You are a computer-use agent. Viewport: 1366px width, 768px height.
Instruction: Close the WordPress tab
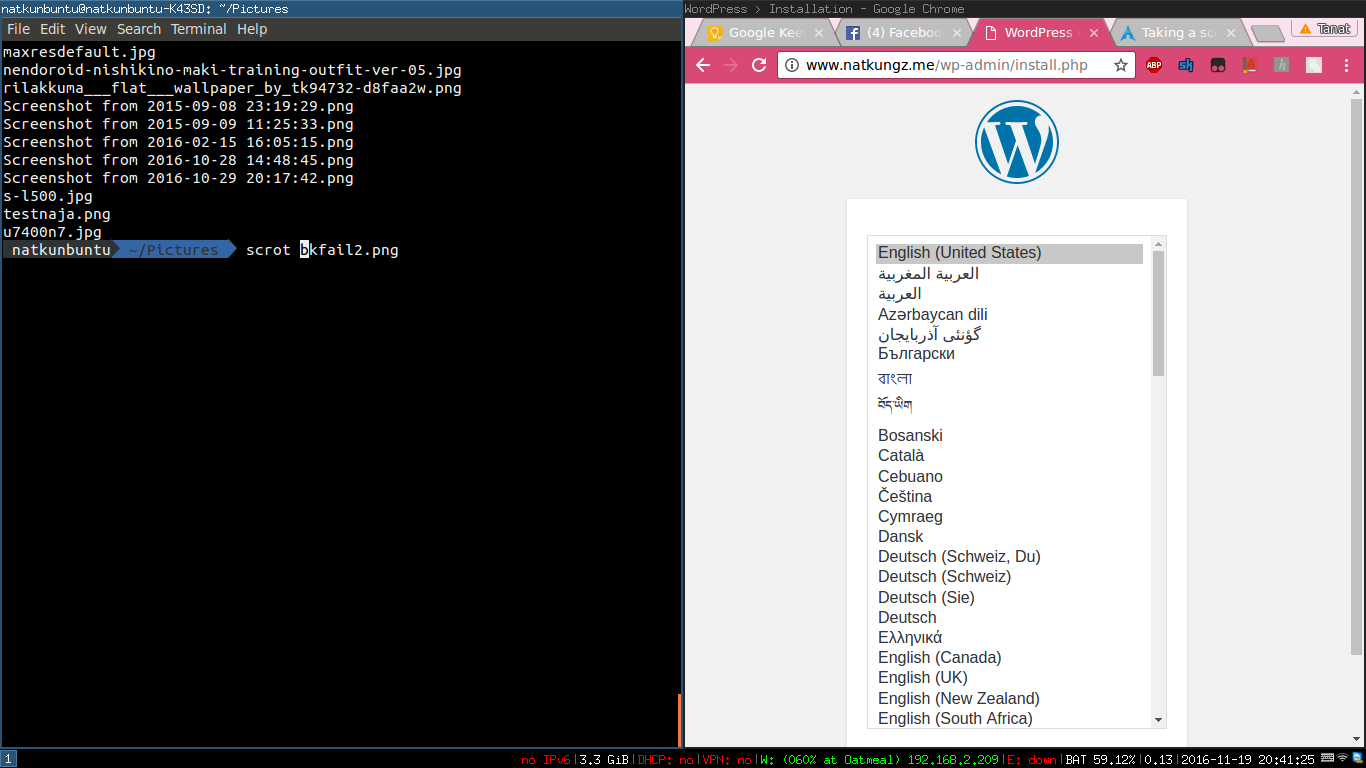click(x=1093, y=33)
